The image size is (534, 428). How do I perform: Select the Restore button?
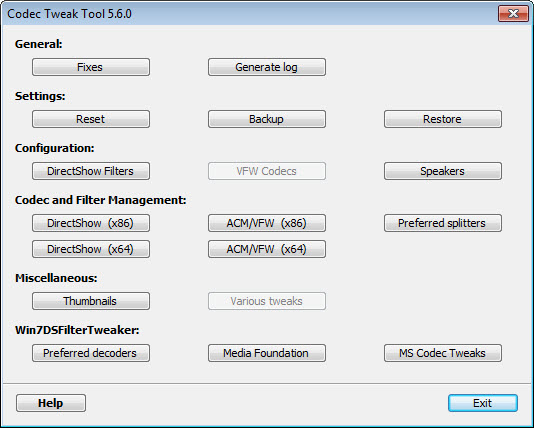pos(443,119)
